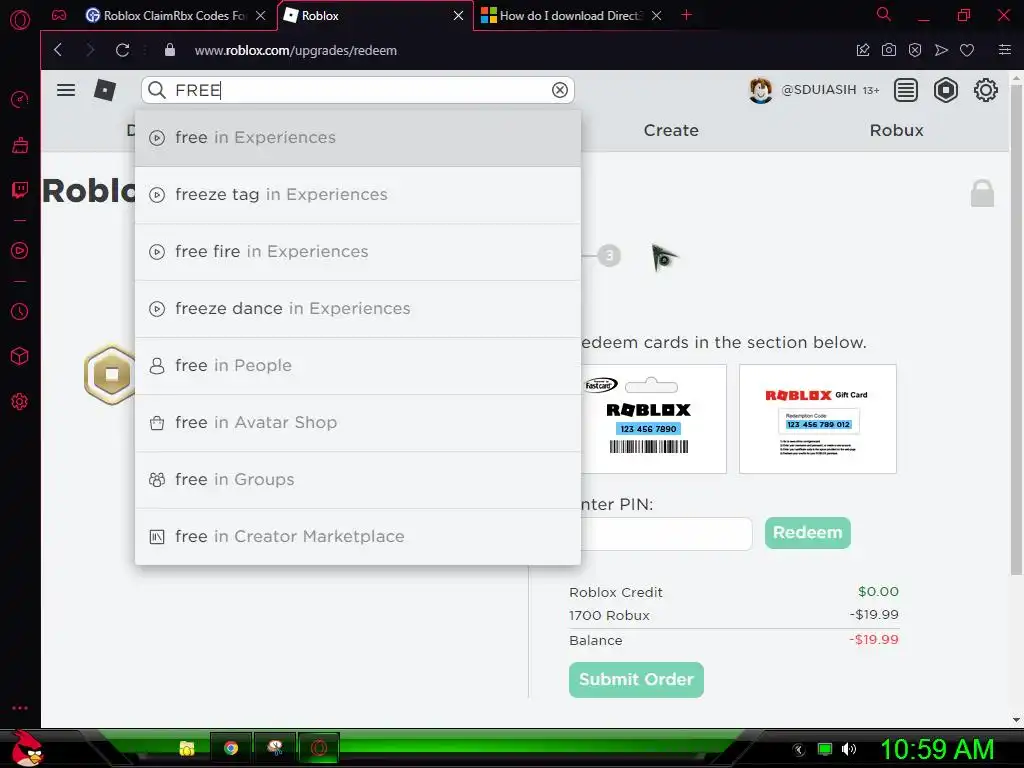Select 'free fire in Experiences' suggestion

click(358, 251)
